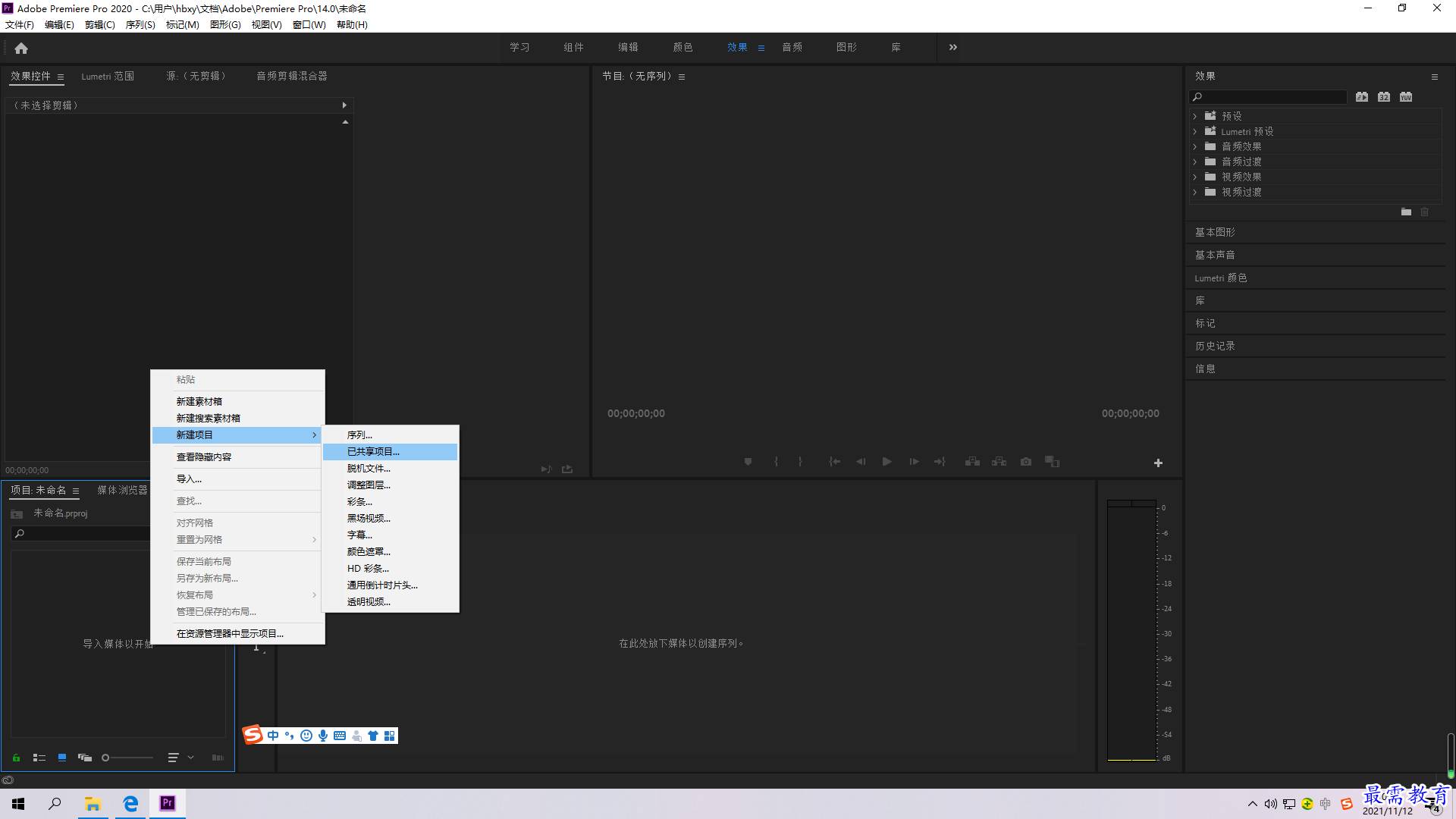Expand the 预设 effects folder
The image size is (1456, 819).
point(1194,117)
